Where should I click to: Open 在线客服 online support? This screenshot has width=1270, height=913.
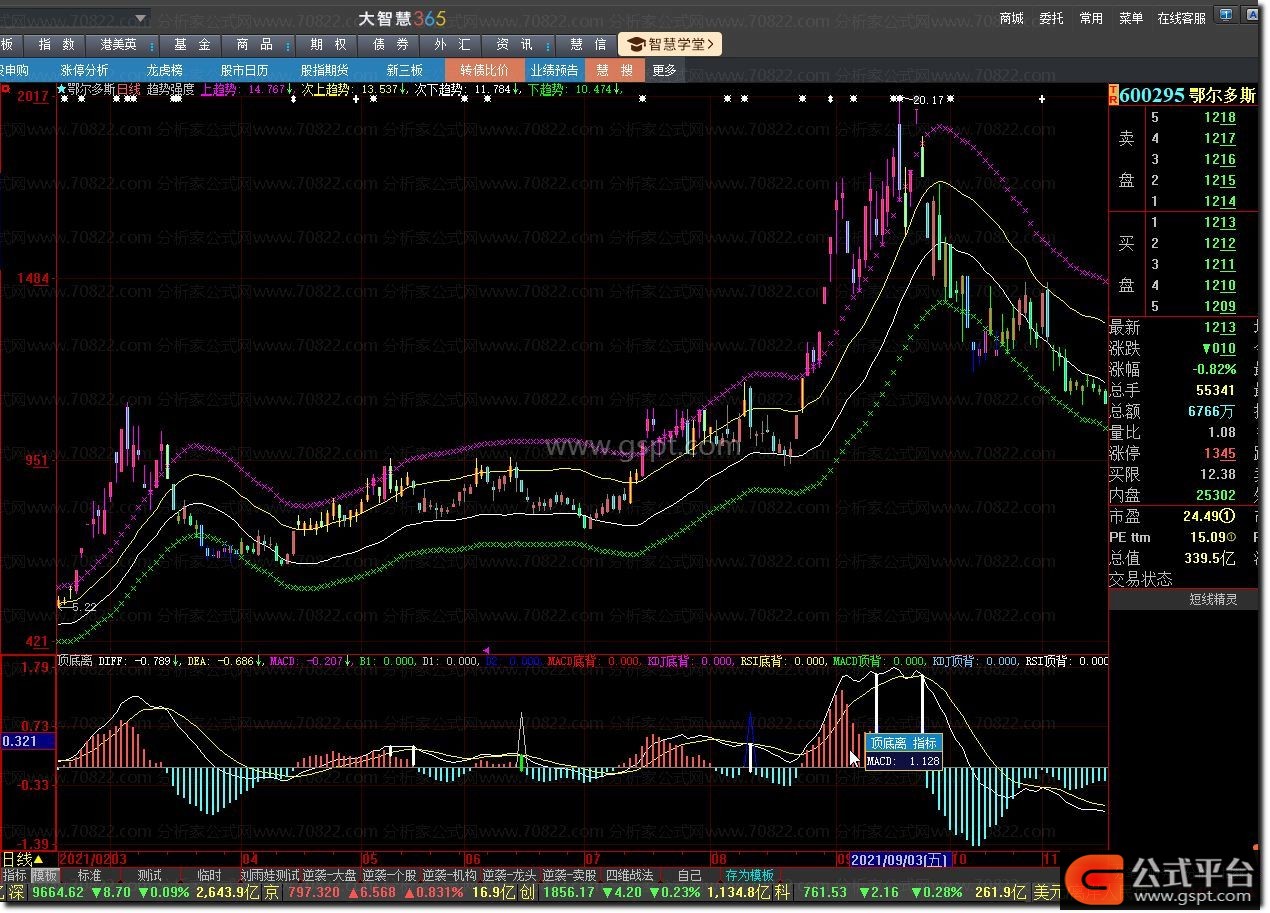tap(1181, 18)
